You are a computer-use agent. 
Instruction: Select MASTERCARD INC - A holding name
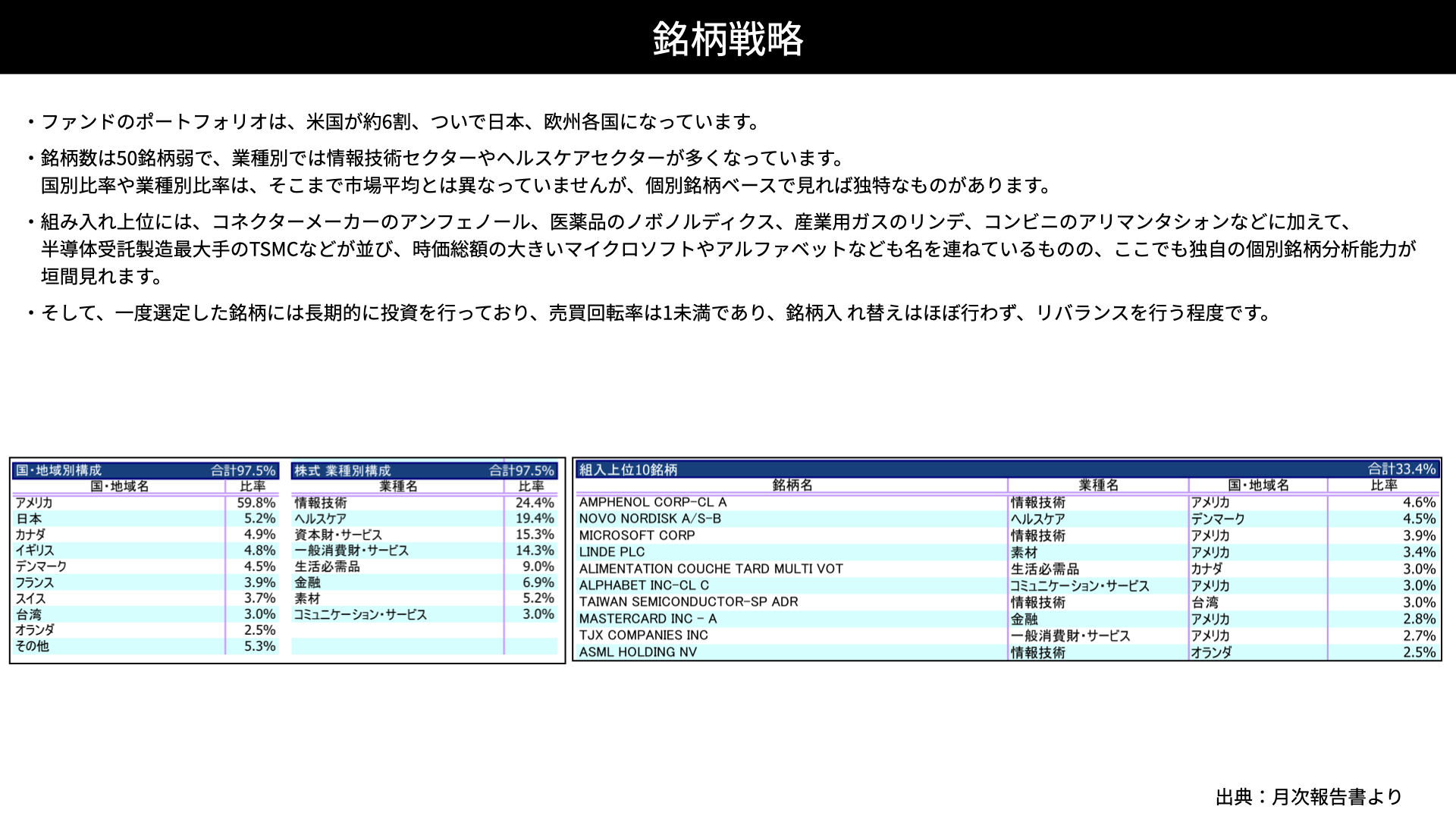point(648,619)
